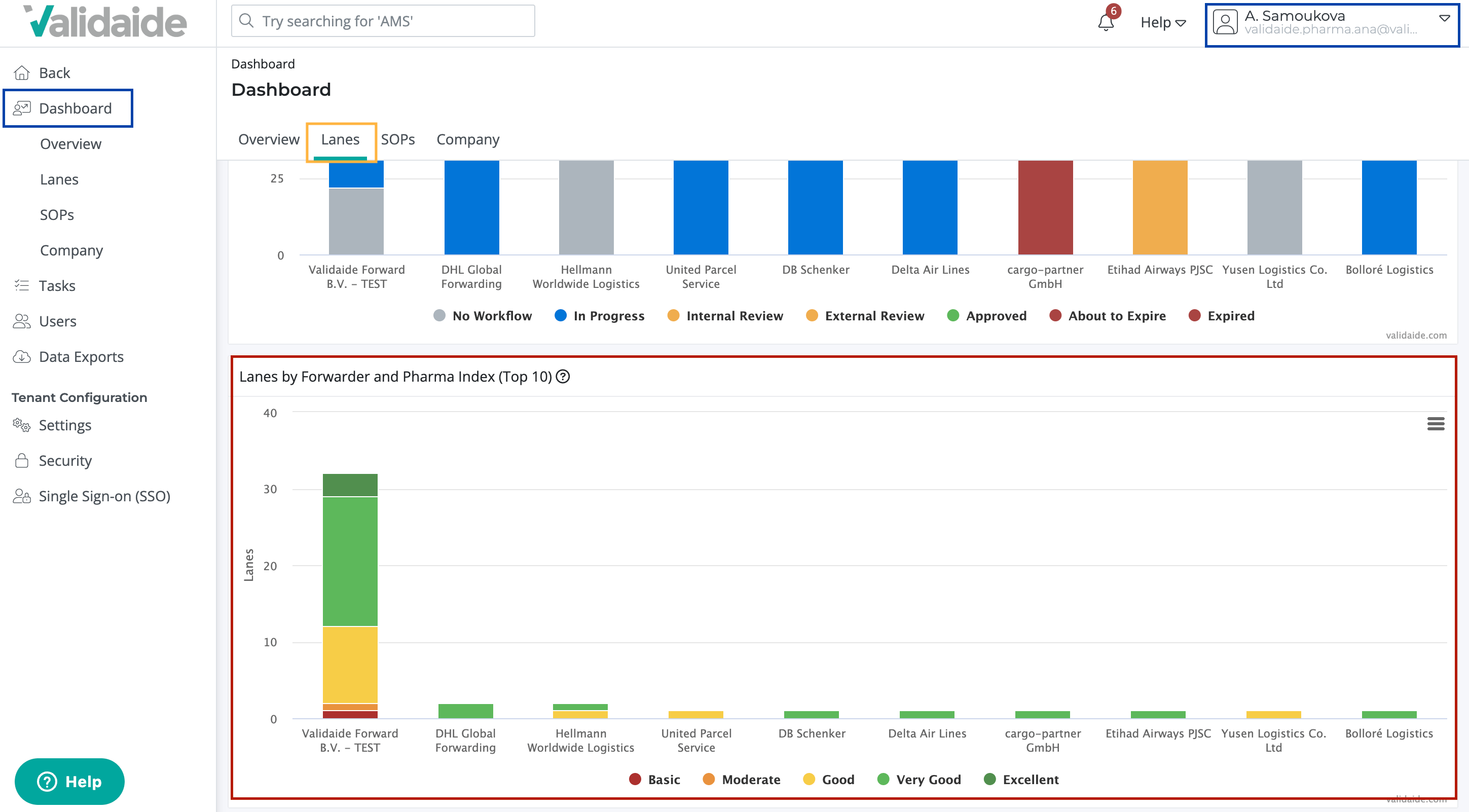Image resolution: width=1469 pixels, height=812 pixels.
Task: Click the Back link in the sidebar
Action: 54,72
